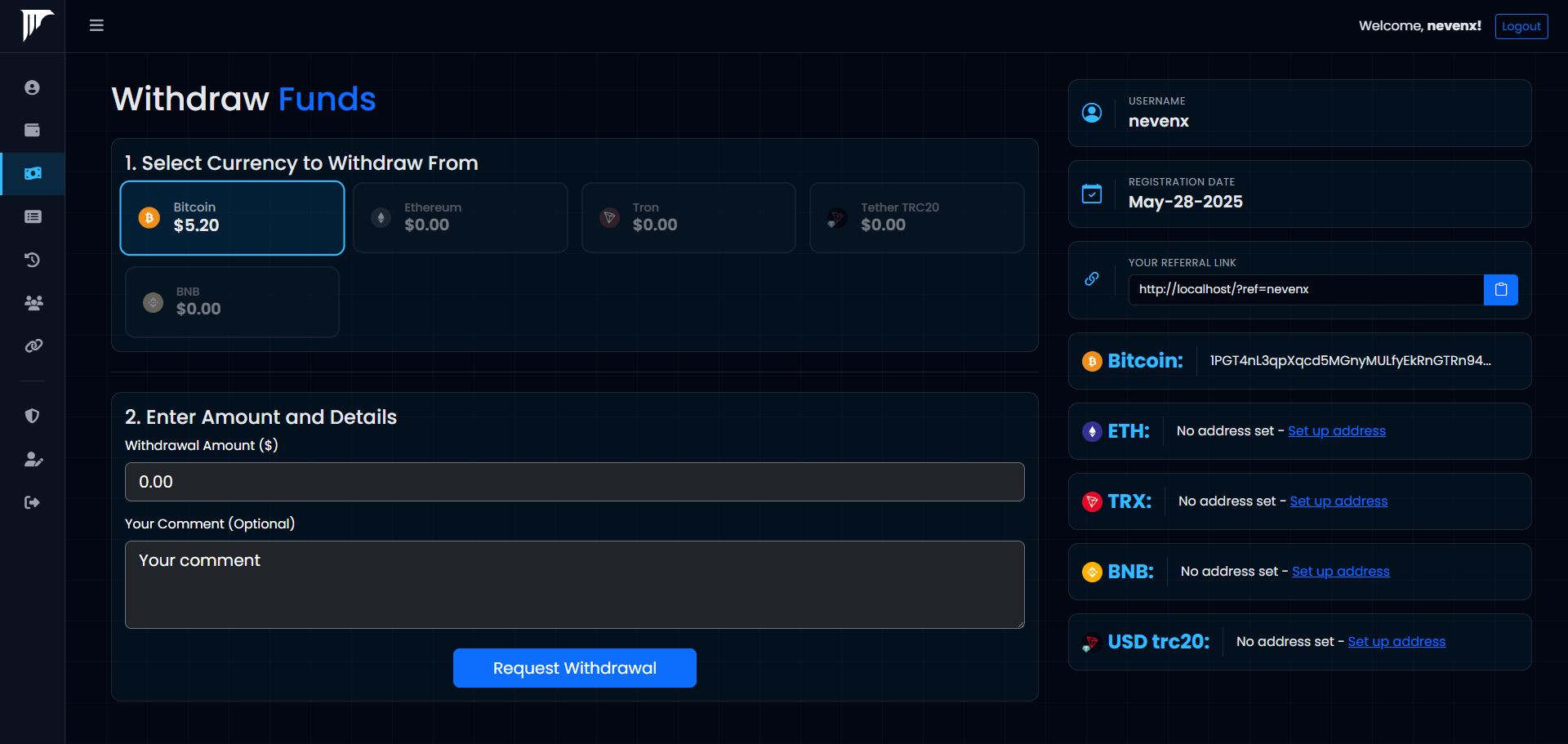Image resolution: width=1568 pixels, height=744 pixels.
Task: Click the referral link text field
Action: [x=1306, y=289]
